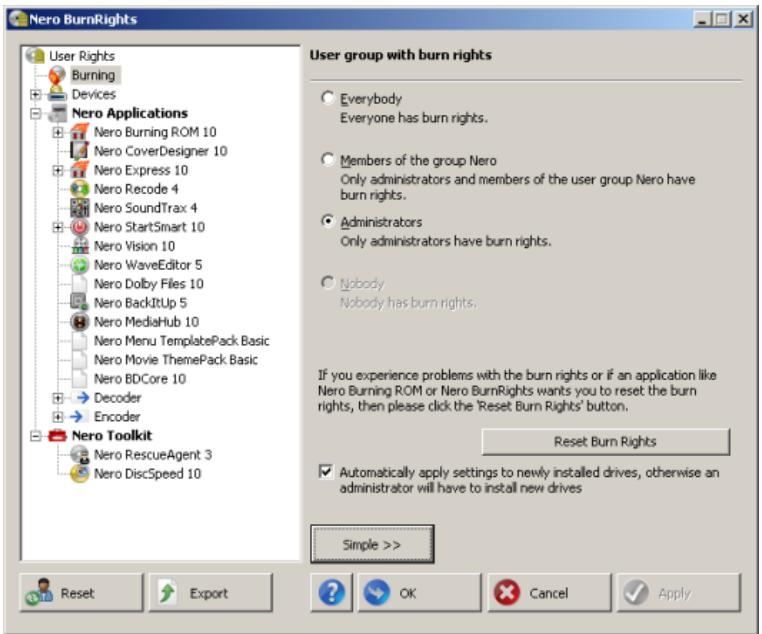
Task: Click the Nero Recode 4 icon
Action: 79,188
